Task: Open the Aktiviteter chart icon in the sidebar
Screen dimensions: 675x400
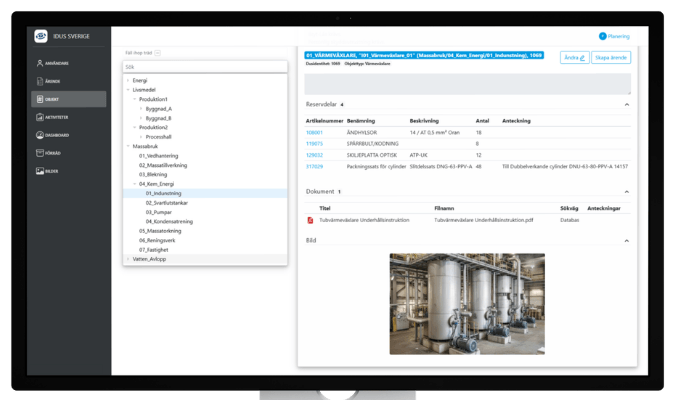Action: tap(40, 117)
